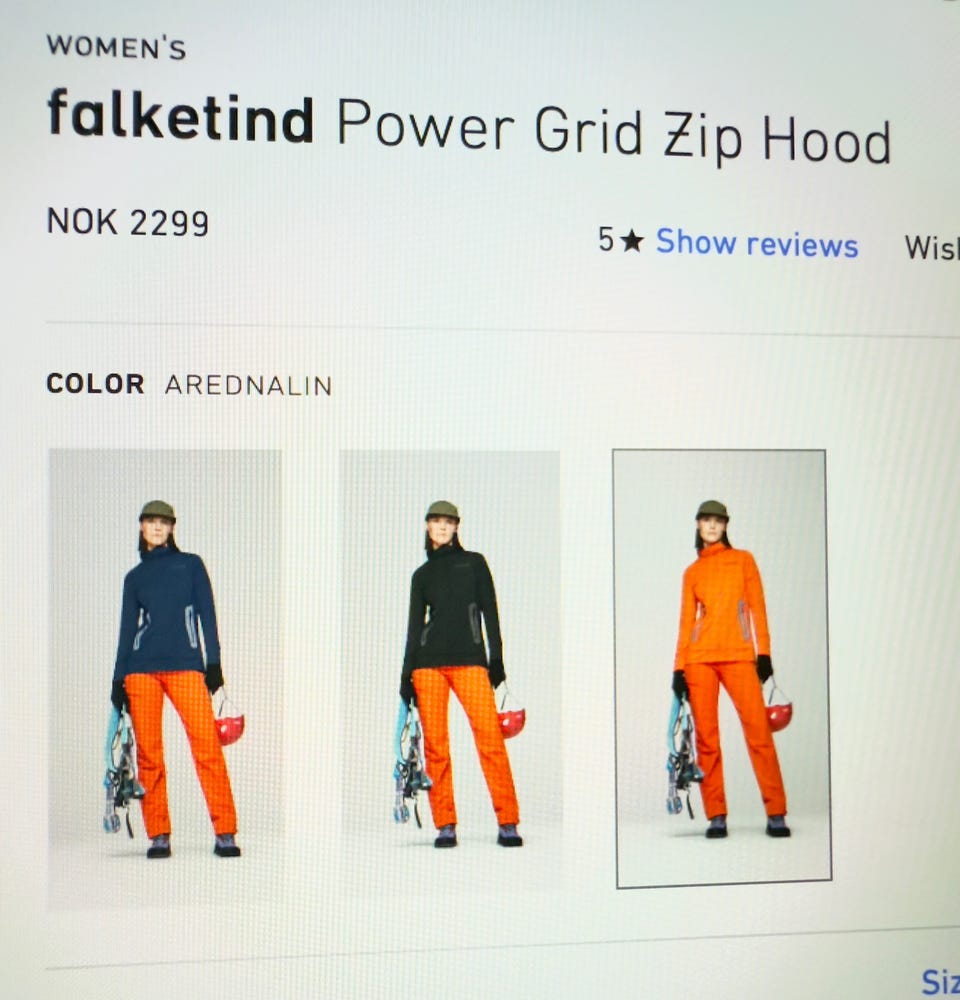Click the WOMEN'S category label

(116, 47)
